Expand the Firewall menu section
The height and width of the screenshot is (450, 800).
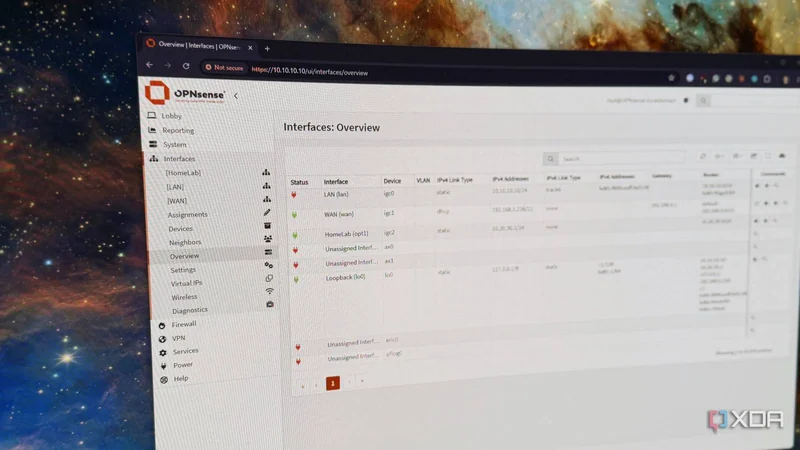pos(183,324)
